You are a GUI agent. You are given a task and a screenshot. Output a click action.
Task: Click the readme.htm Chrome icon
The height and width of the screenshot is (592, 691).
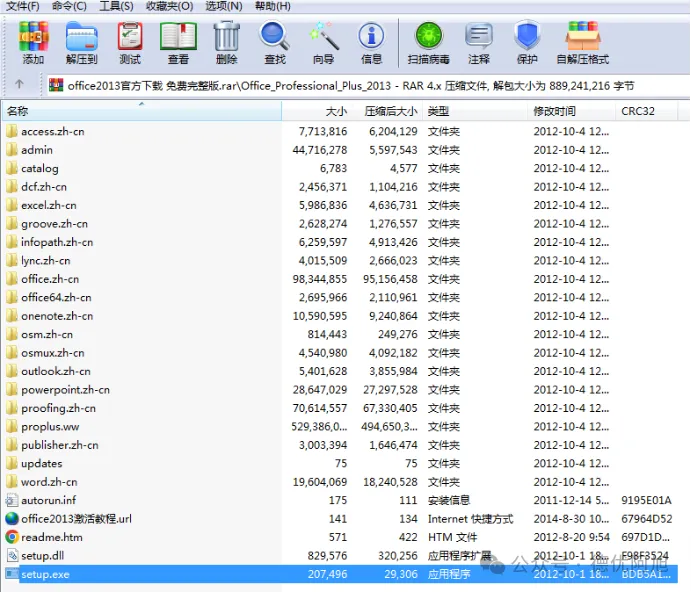pyautogui.click(x=12, y=537)
